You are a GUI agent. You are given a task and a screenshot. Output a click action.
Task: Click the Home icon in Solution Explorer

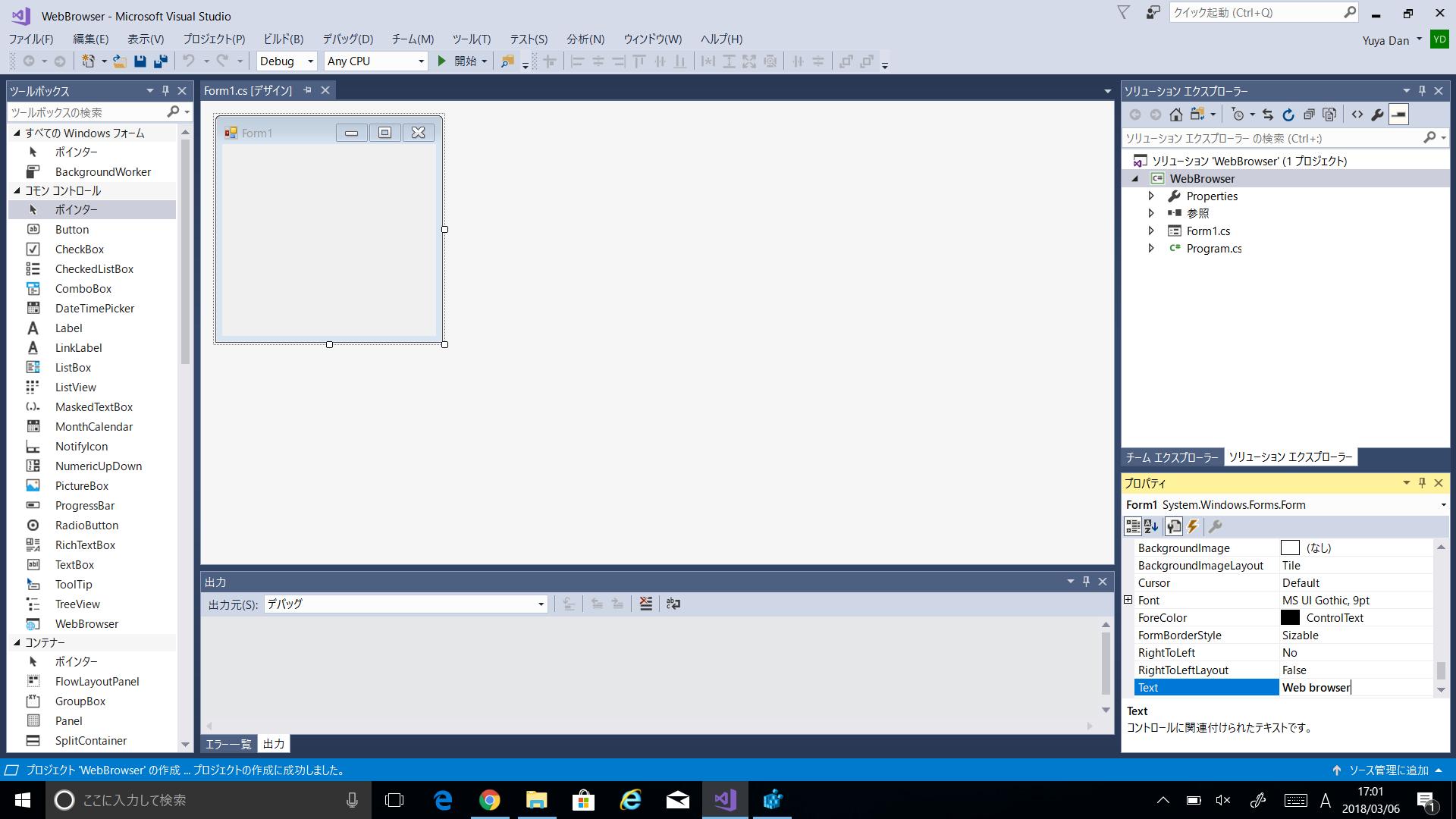coord(1175,115)
